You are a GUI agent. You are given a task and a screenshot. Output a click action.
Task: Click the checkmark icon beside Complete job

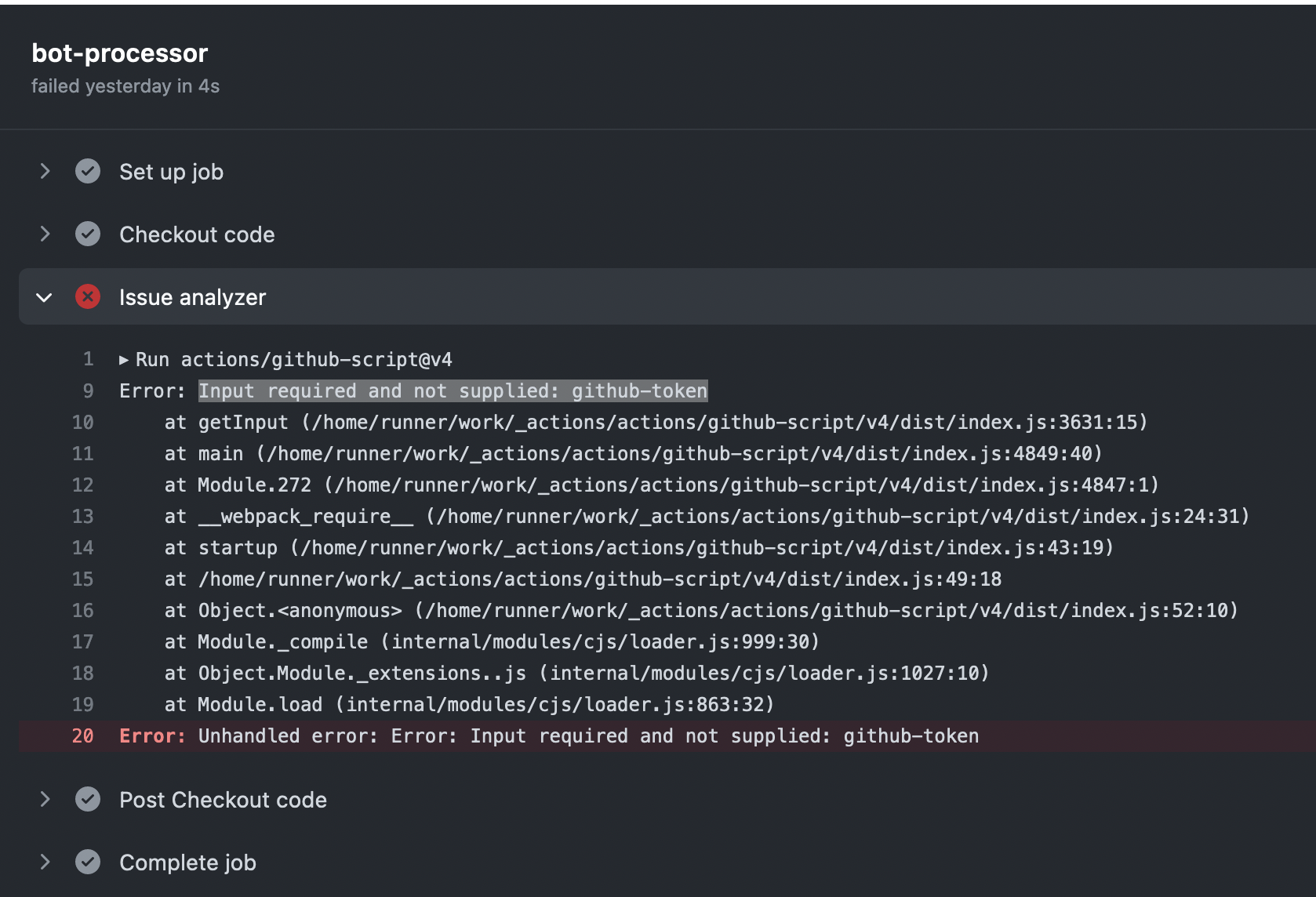87,862
